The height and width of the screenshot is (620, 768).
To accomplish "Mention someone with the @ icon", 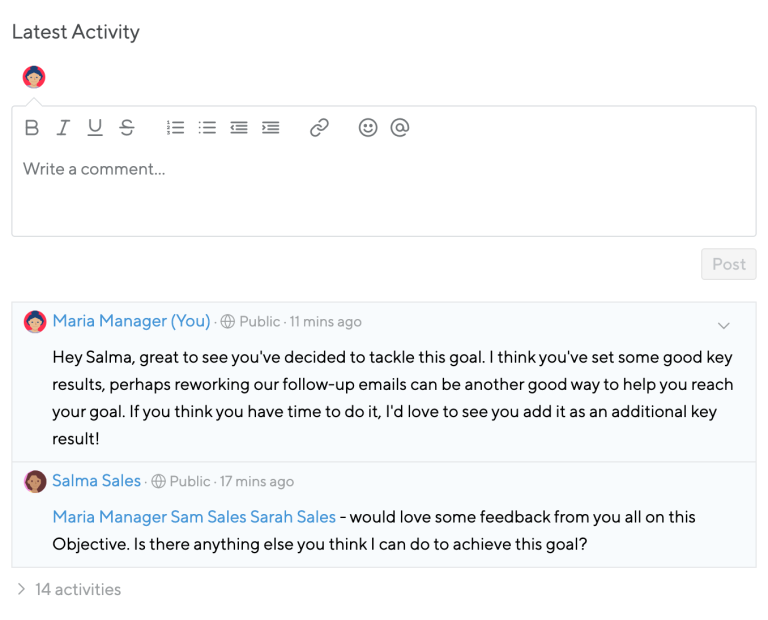I will click(x=400, y=128).
